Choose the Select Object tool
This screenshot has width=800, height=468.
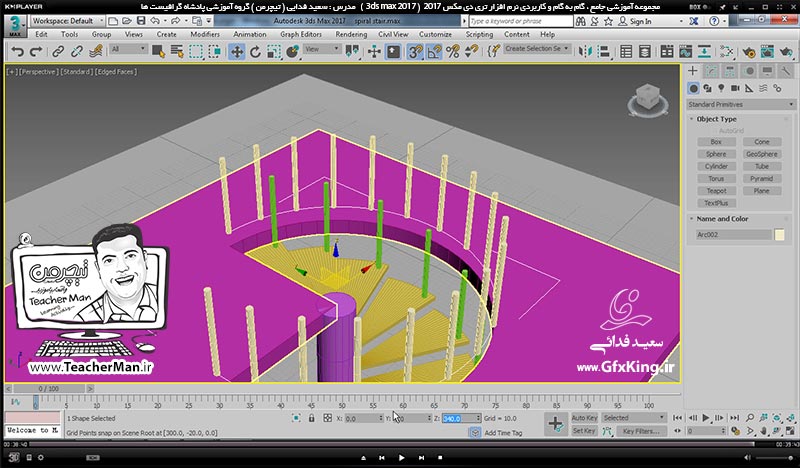click(158, 52)
